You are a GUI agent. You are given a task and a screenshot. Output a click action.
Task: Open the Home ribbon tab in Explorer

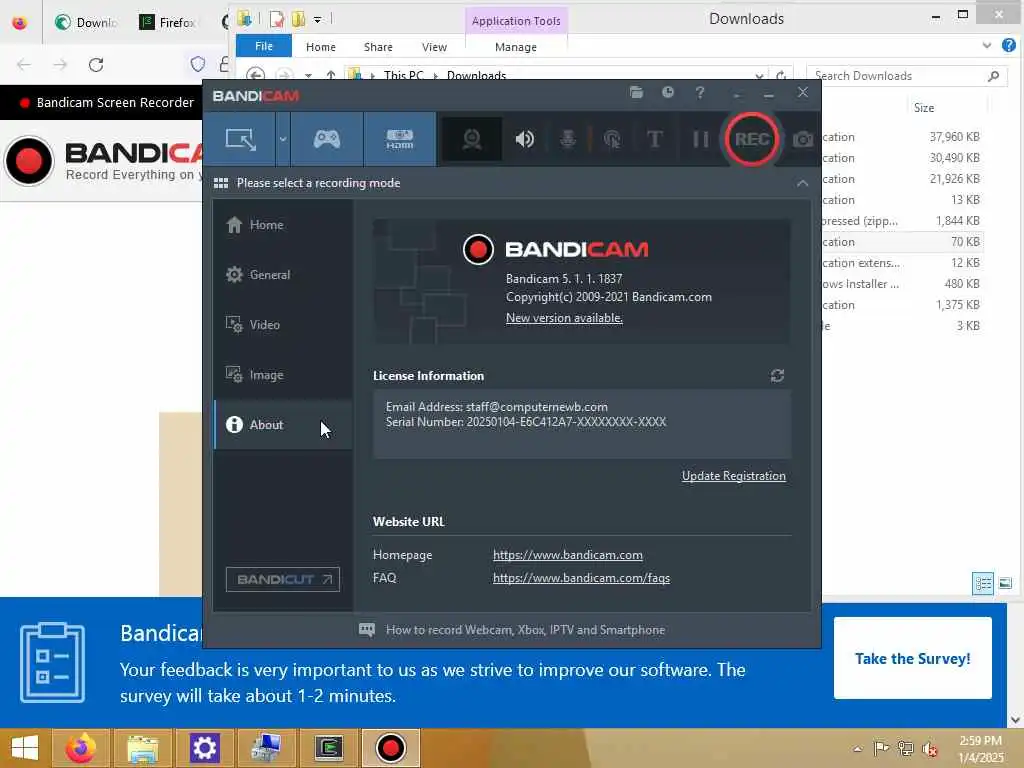pos(321,47)
